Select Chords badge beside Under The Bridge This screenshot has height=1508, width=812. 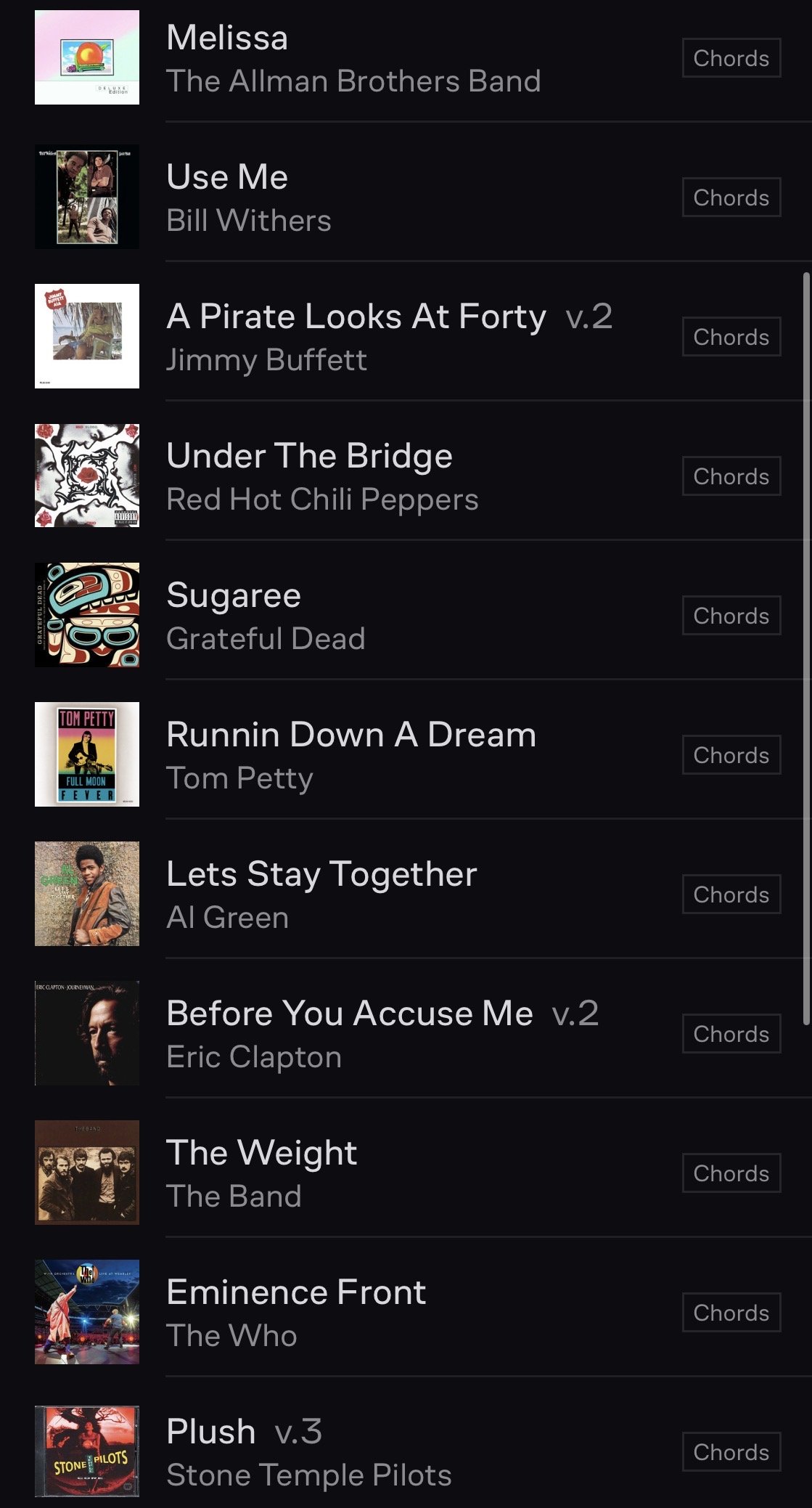[x=731, y=476]
